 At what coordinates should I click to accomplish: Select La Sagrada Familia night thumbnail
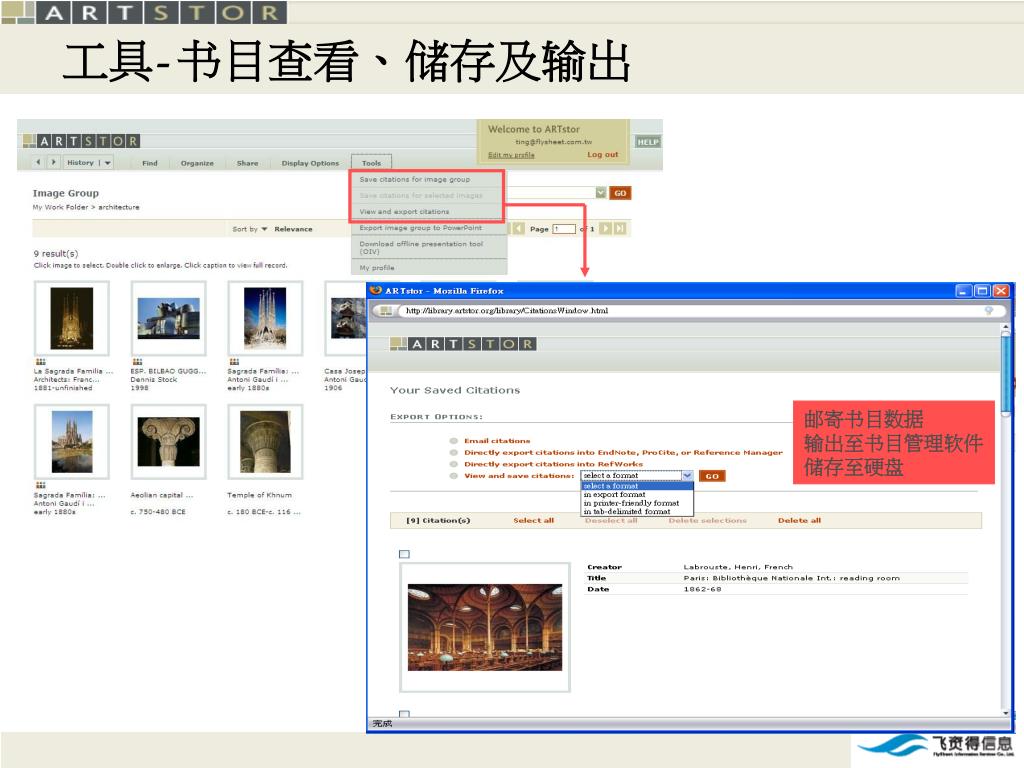coord(72,319)
